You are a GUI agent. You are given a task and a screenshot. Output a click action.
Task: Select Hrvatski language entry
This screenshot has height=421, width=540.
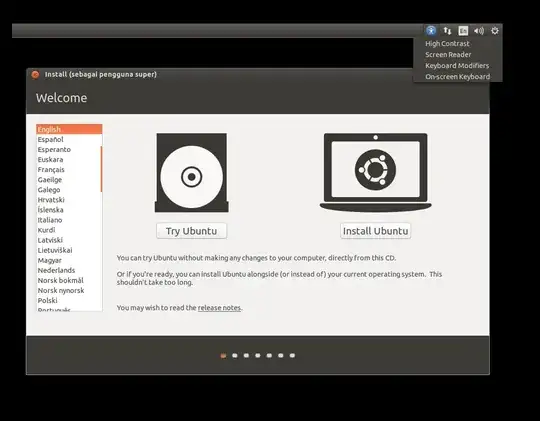tap(69, 199)
